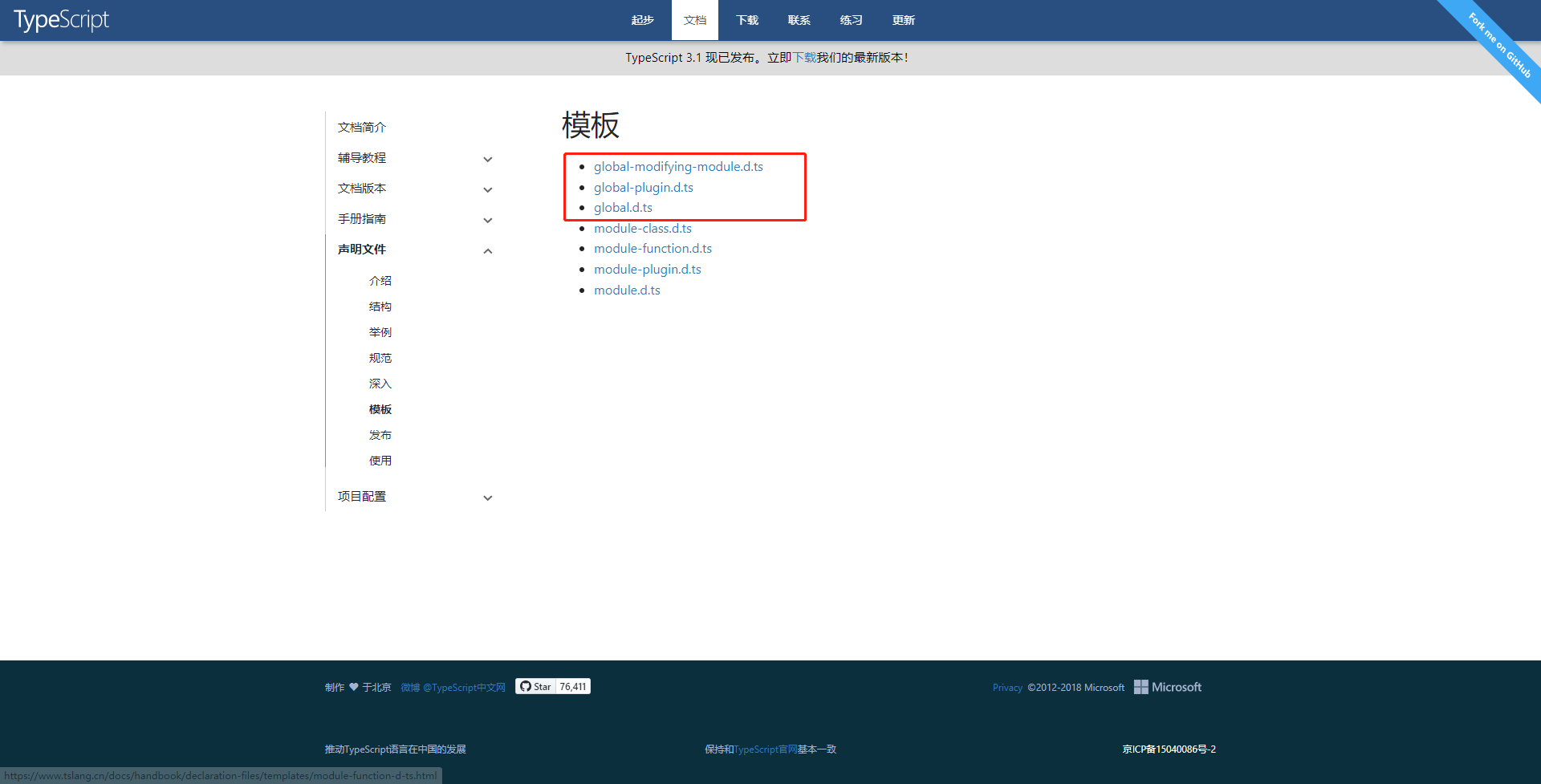
Task: Open 规范 under 声明文件
Action: point(380,358)
